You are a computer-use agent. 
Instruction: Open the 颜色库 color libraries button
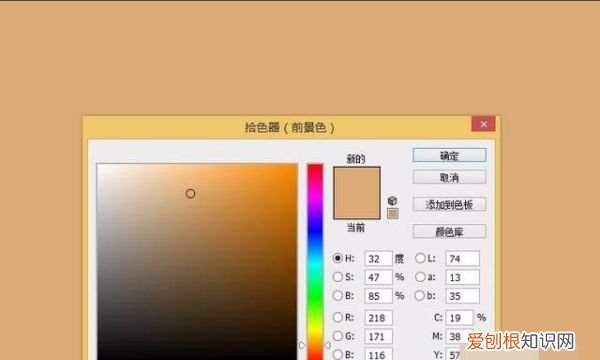(449, 232)
